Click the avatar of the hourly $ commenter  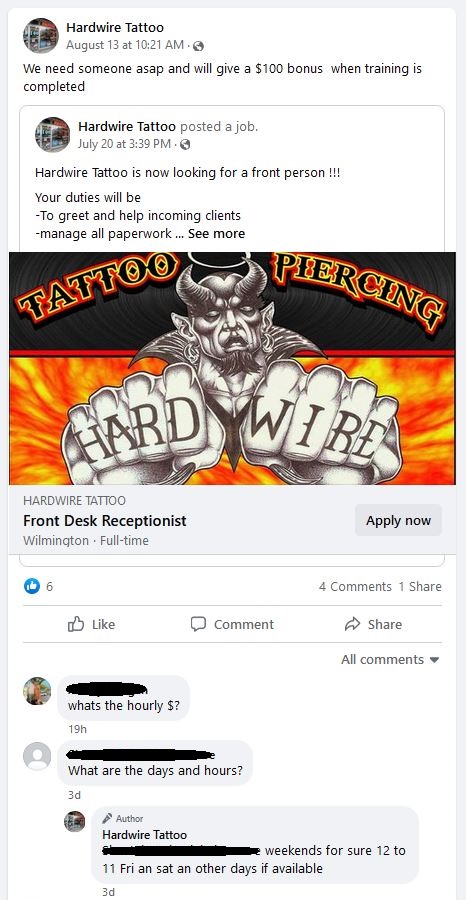(x=37, y=690)
